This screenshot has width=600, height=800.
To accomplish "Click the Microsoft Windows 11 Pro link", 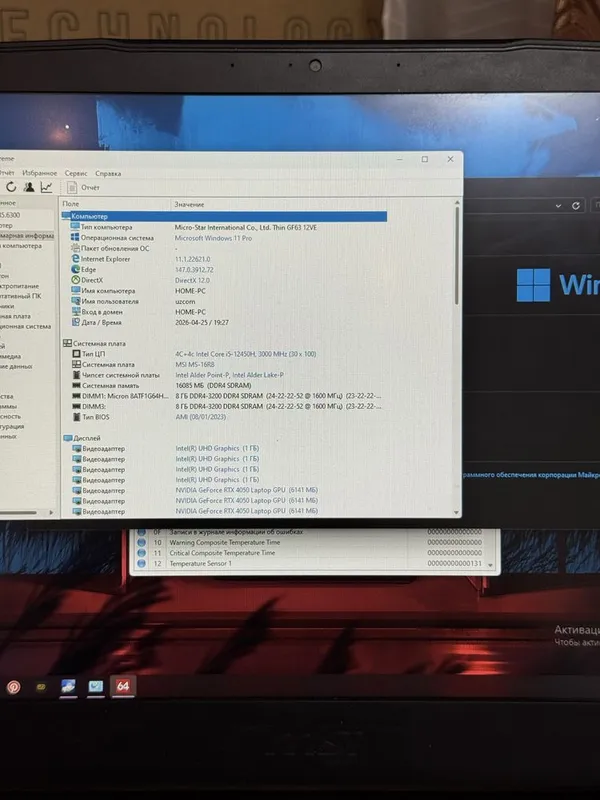I will pyautogui.click(x=213, y=238).
